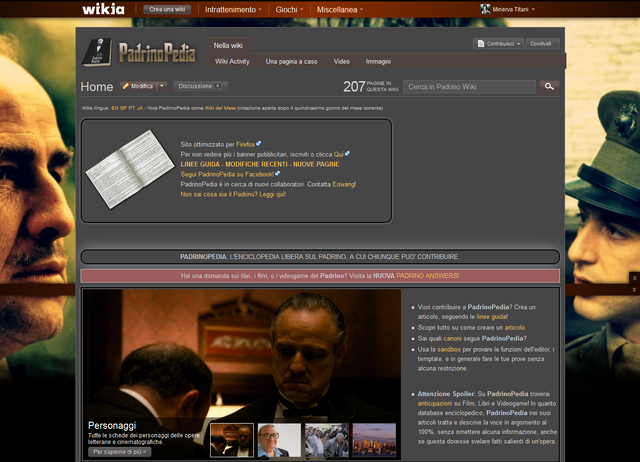Viewport: 640px width, 462px height.
Task: Open the Immagini menu item
Action: coord(378,61)
